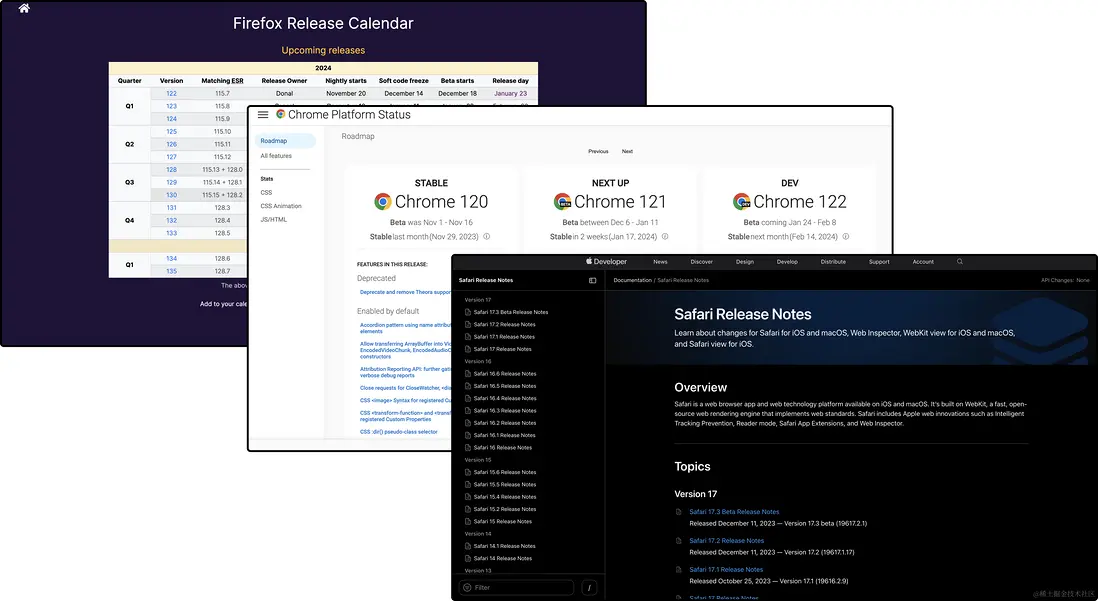
Task: Open Safari 17 Release Notes in sidebar
Action: (x=502, y=349)
